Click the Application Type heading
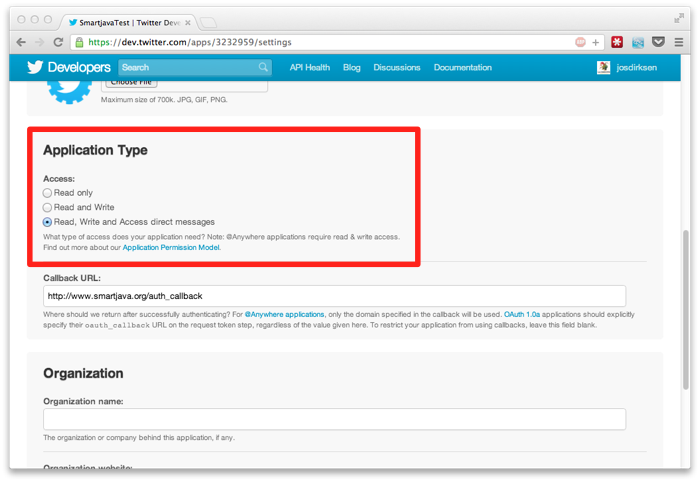Viewport: 700px width, 482px height. [x=95, y=150]
